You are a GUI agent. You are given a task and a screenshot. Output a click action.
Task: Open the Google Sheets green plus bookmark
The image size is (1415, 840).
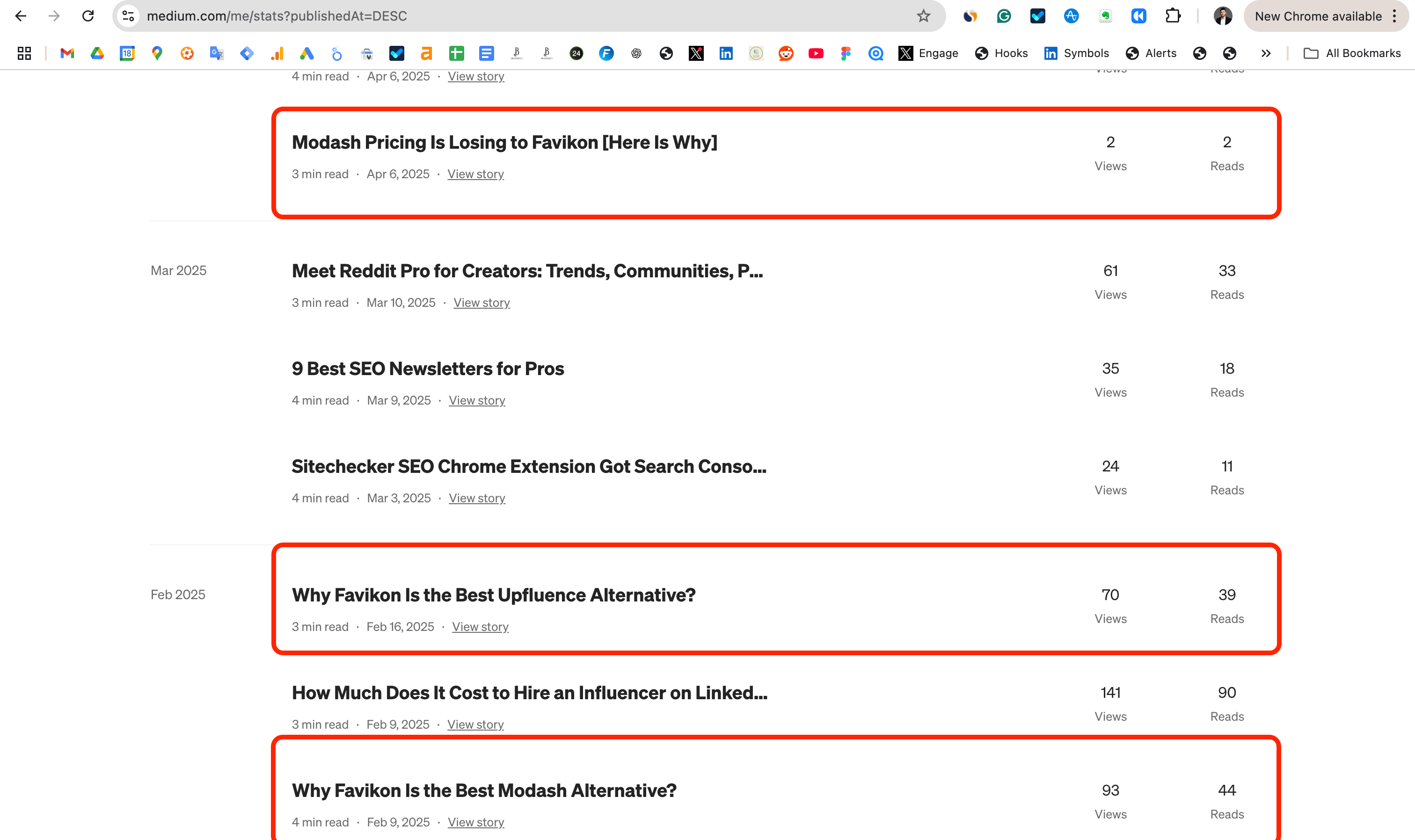456,53
